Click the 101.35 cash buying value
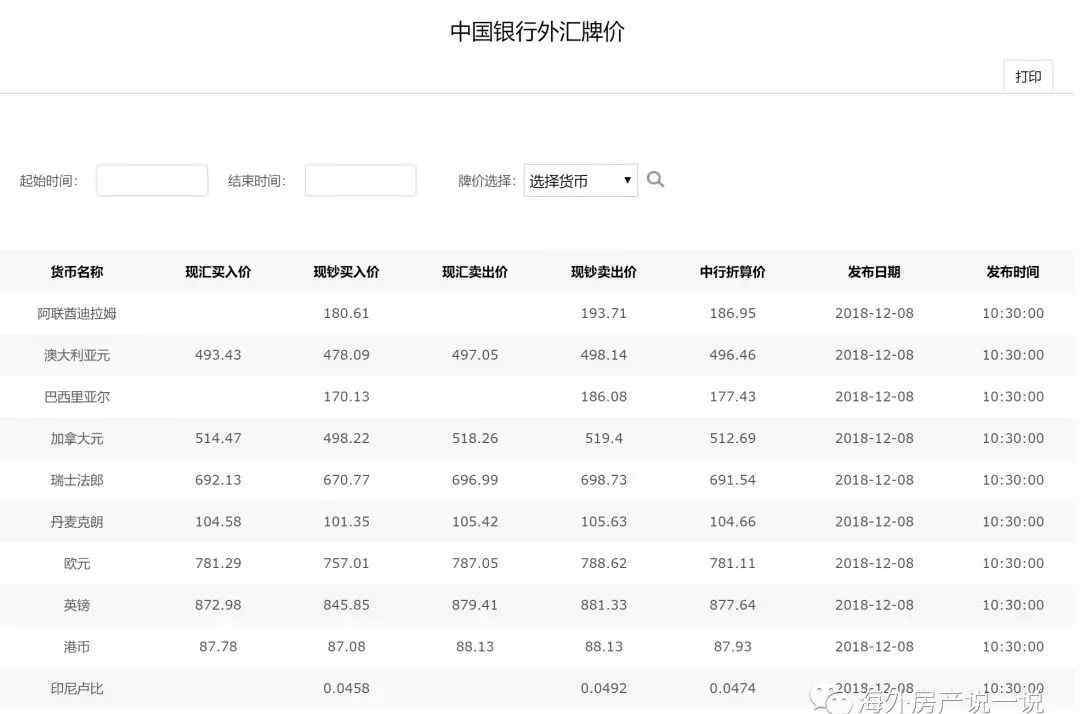1080x714 pixels. point(346,522)
